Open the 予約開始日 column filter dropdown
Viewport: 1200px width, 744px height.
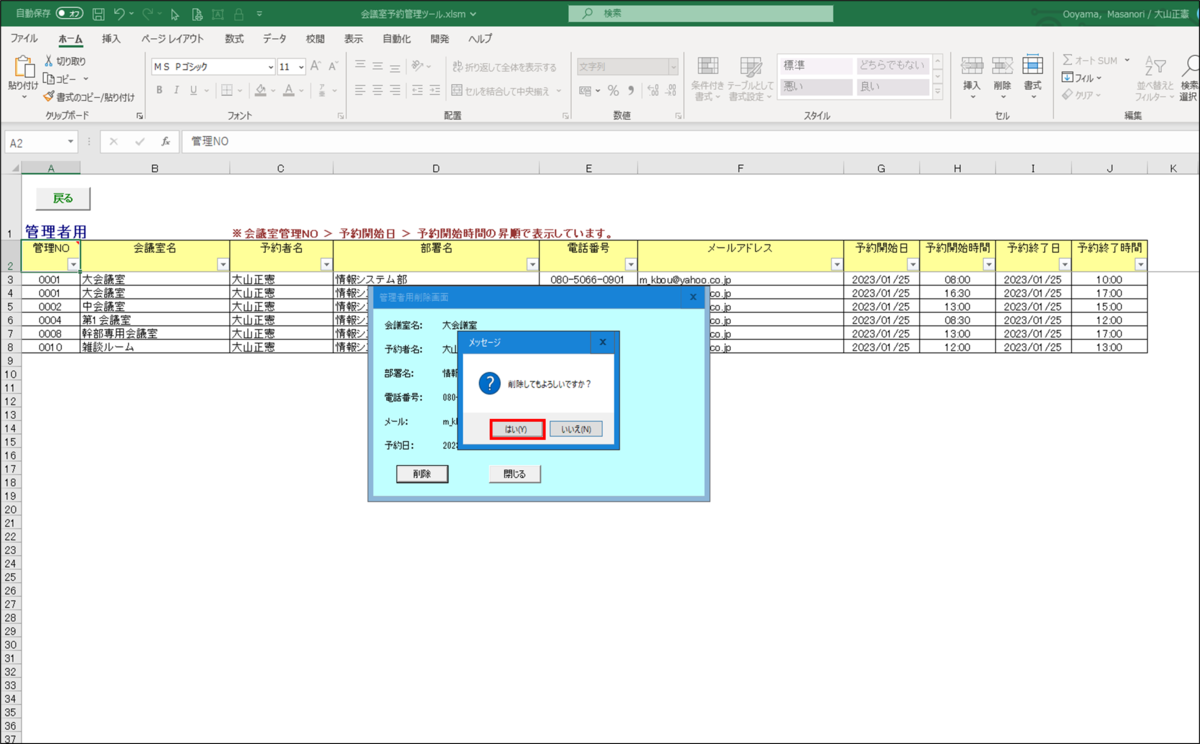tap(913, 264)
